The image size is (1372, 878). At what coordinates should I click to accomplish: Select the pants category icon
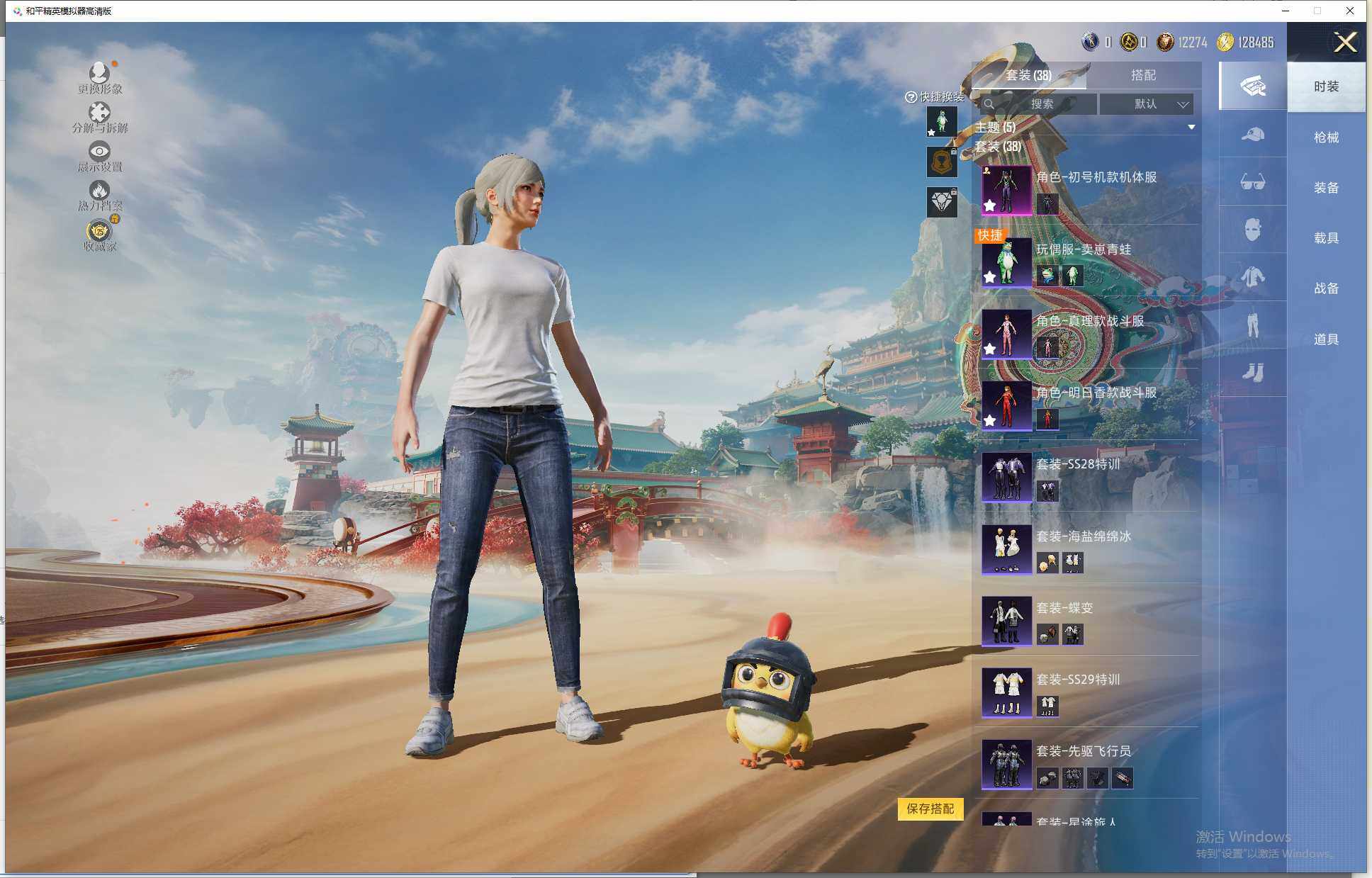point(1252,325)
